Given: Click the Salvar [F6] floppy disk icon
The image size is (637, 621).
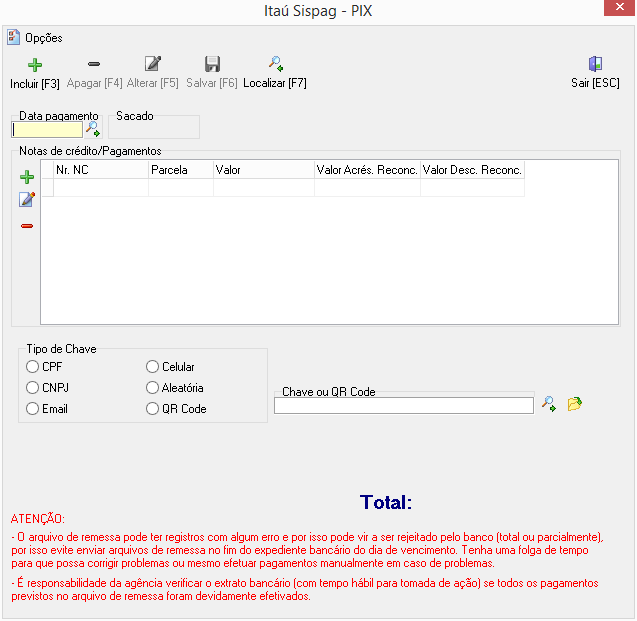Looking at the screenshot, I should pyautogui.click(x=212, y=64).
